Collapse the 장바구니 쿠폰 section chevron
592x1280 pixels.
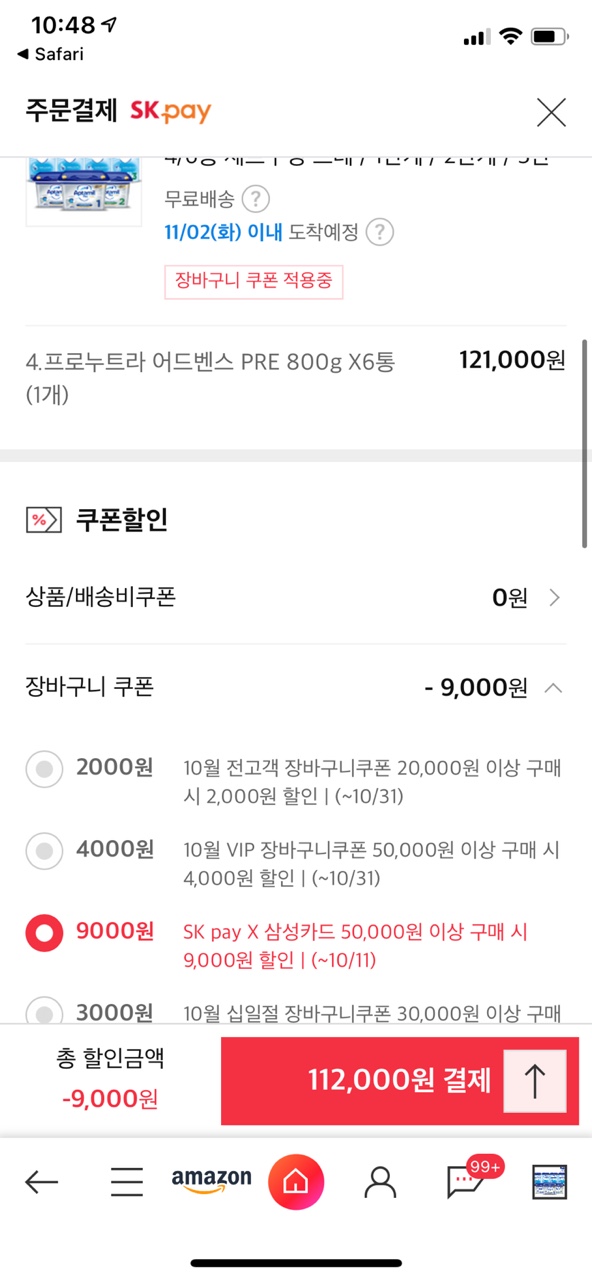click(x=553, y=688)
